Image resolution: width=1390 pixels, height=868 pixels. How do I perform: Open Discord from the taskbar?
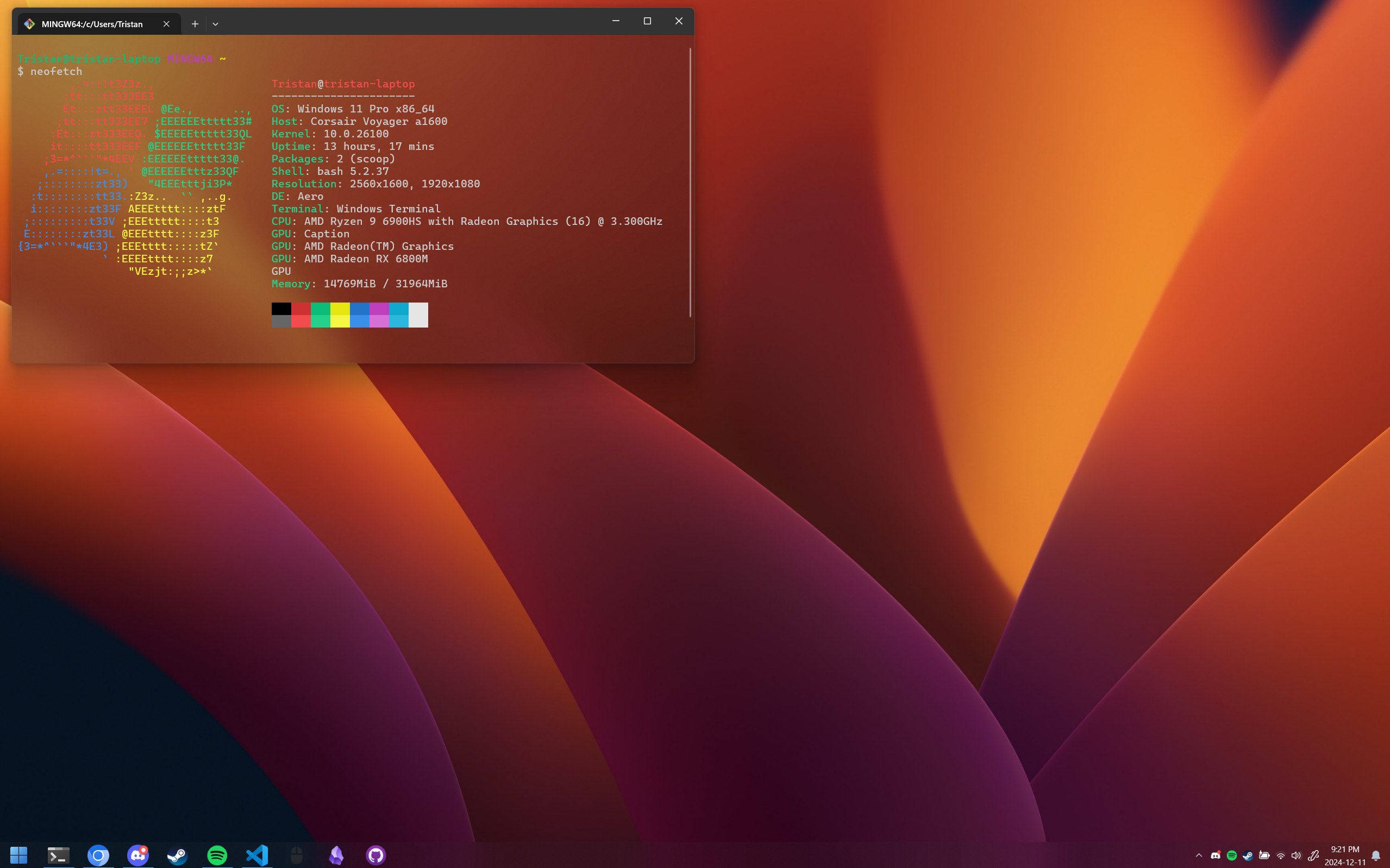tap(138, 856)
